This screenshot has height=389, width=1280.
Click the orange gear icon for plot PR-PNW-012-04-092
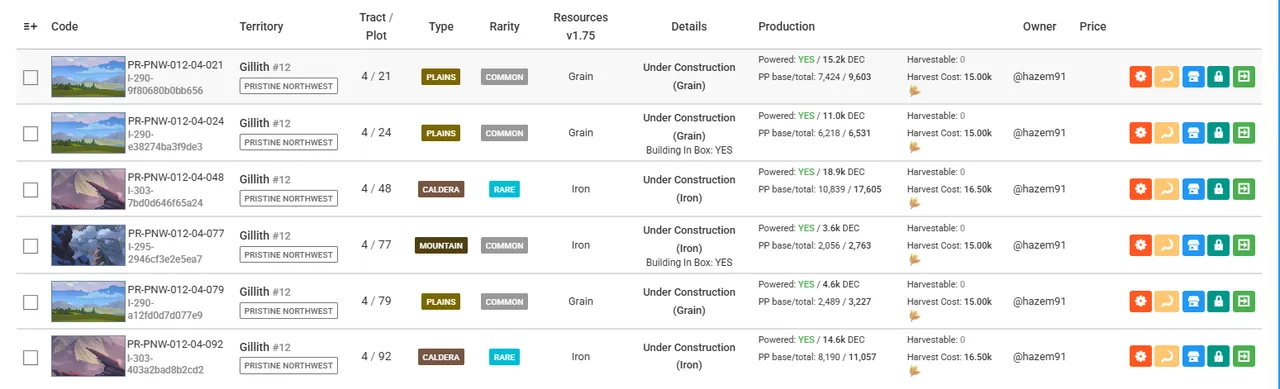coord(1141,356)
